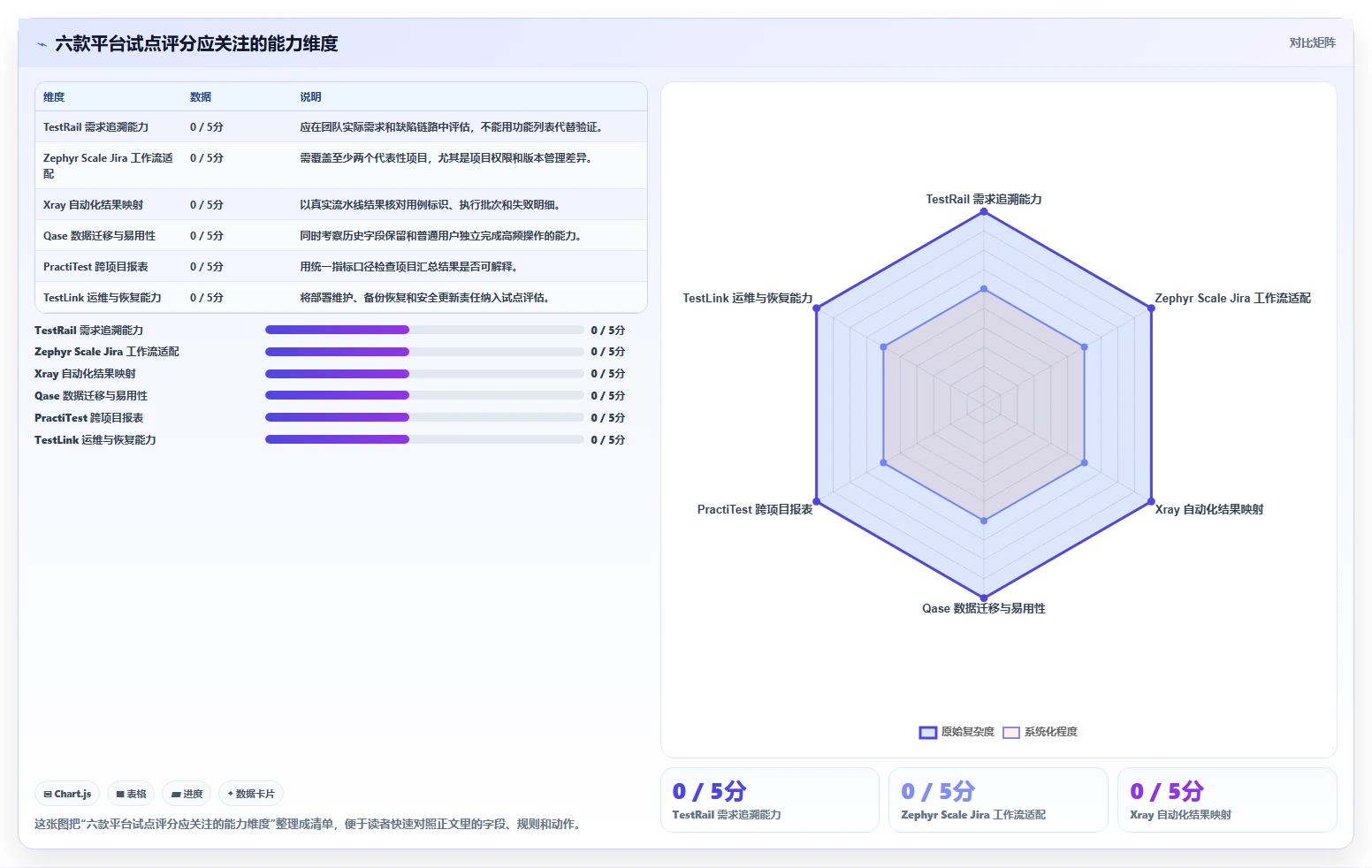Click radar axis label Zephyr Scale Jira 工作流适配
This screenshot has height=868, width=1372.
(x=1232, y=299)
